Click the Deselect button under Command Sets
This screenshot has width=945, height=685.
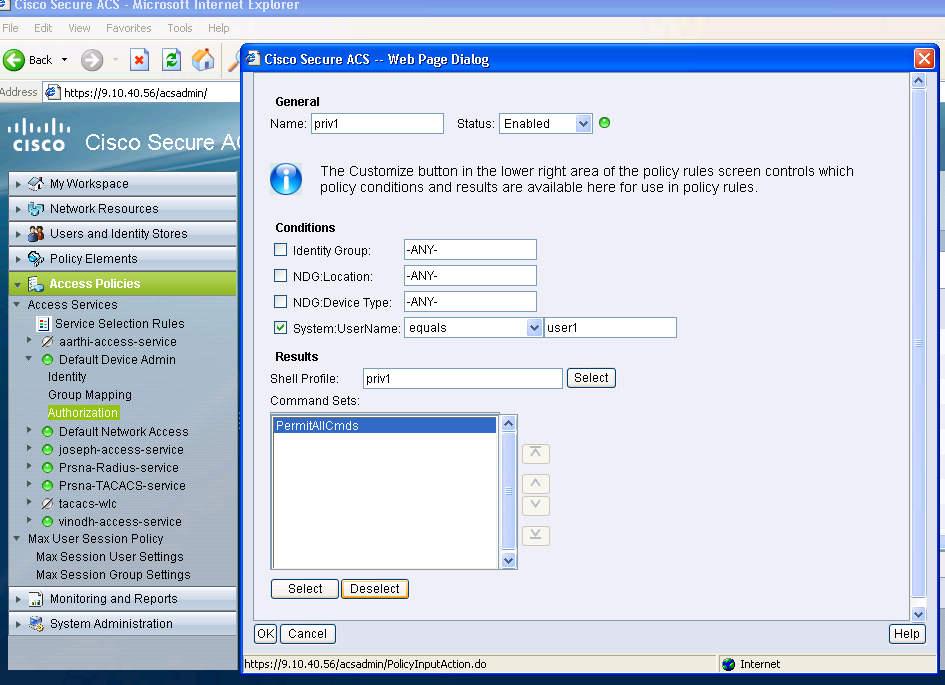374,589
